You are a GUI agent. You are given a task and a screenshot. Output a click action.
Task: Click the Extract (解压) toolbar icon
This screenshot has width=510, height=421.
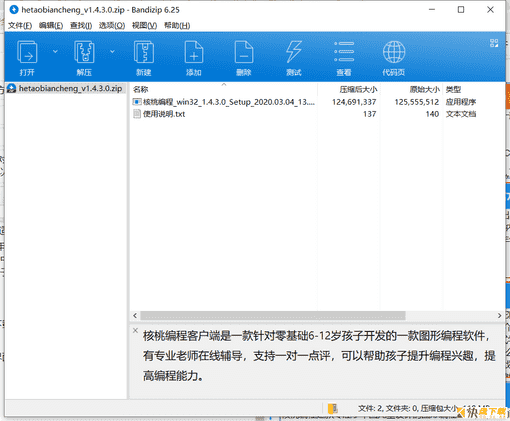click(84, 52)
